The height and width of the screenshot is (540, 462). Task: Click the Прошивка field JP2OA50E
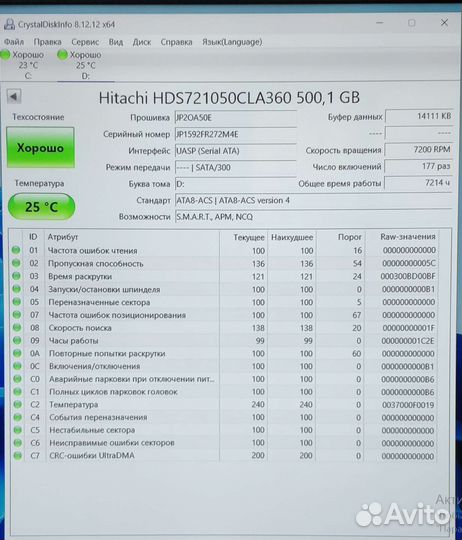click(235, 118)
